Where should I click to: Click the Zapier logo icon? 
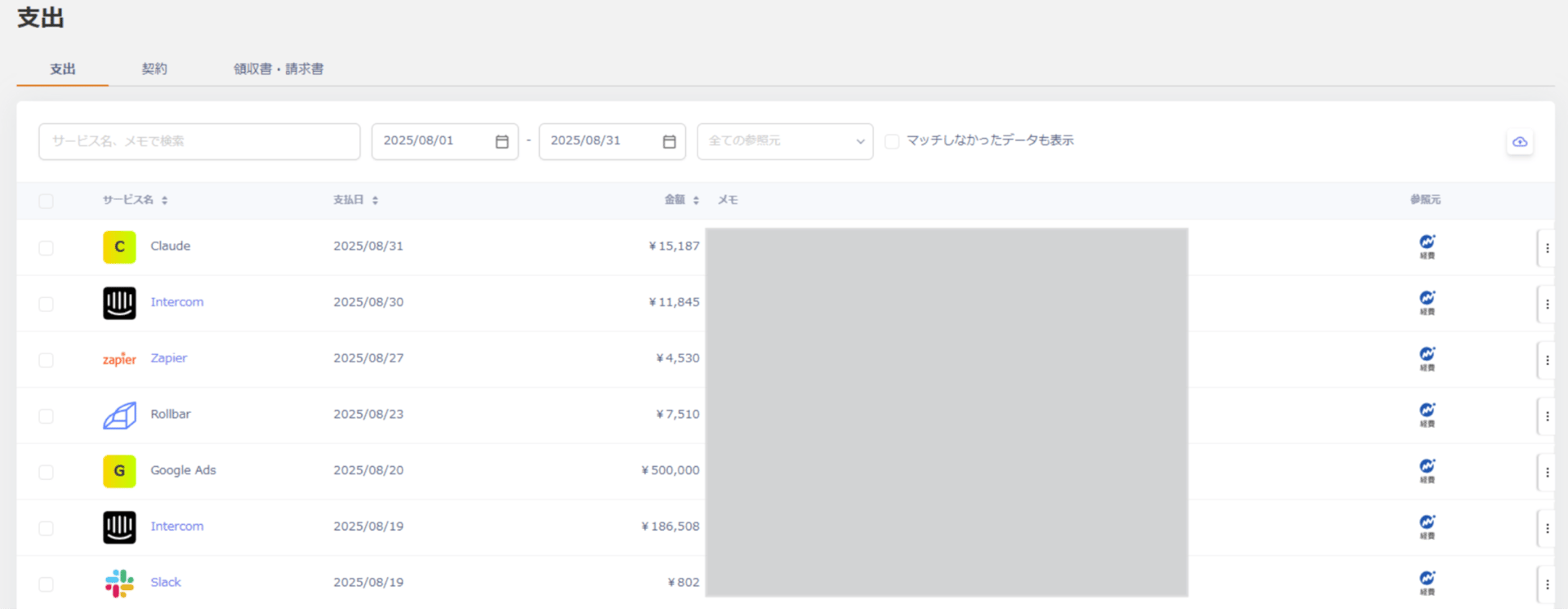click(x=119, y=359)
